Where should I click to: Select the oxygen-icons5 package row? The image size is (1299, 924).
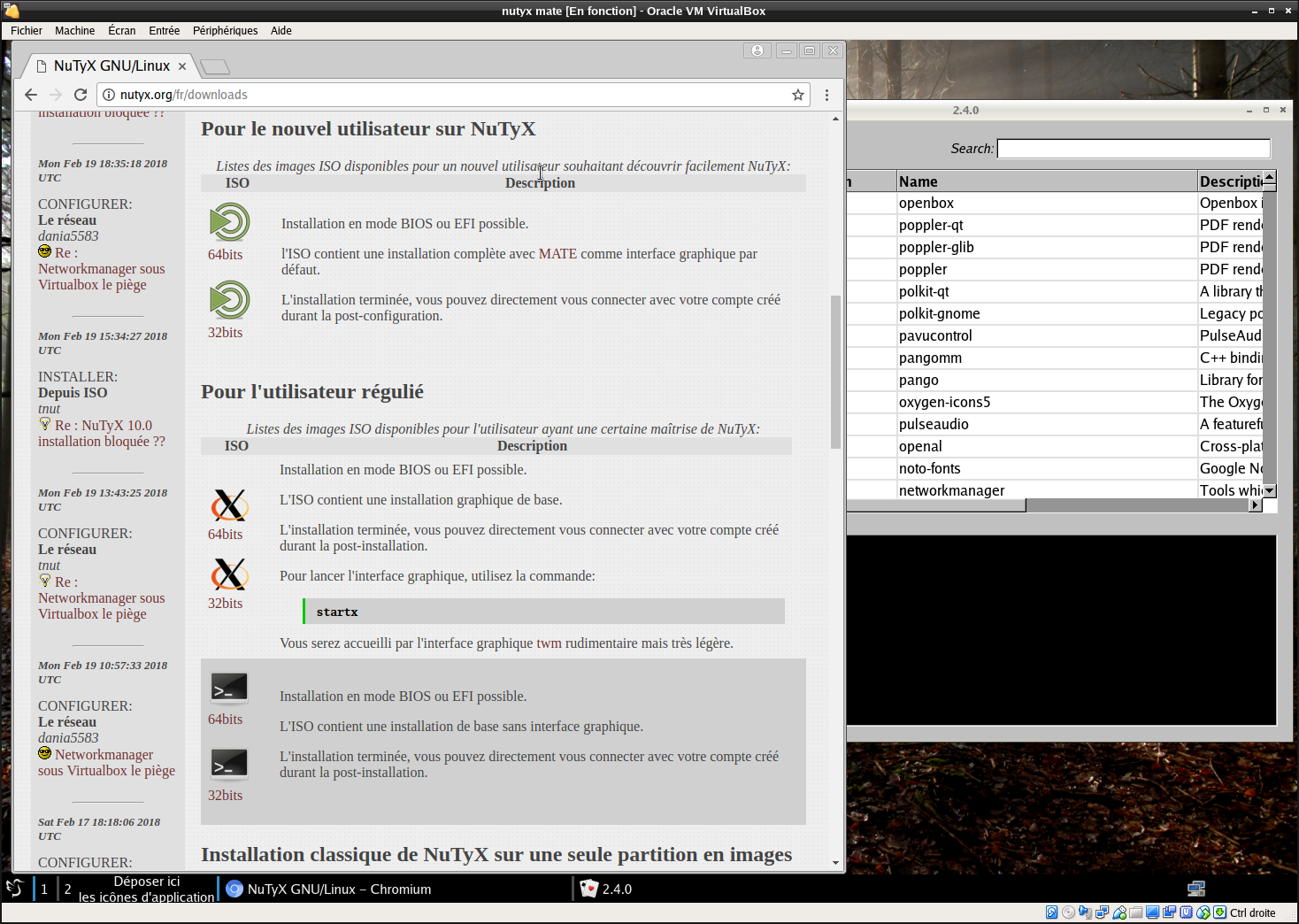pyautogui.click(x=1055, y=402)
